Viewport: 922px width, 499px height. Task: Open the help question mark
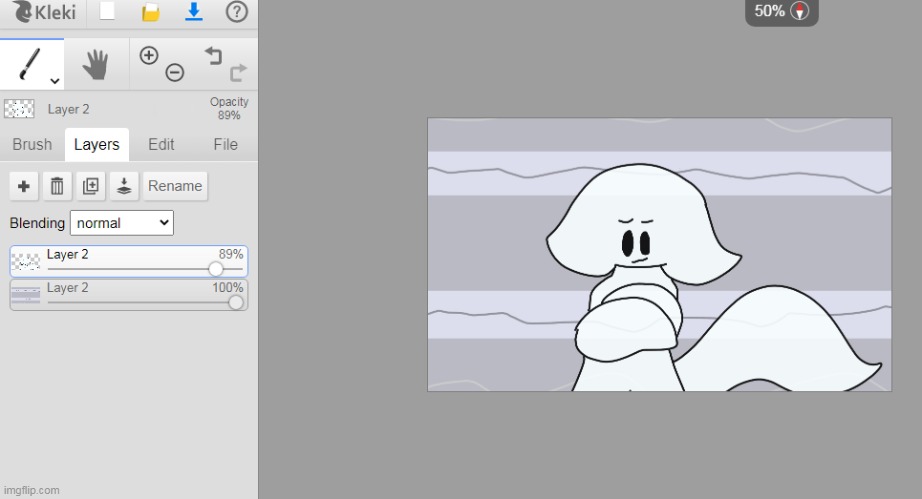click(237, 12)
